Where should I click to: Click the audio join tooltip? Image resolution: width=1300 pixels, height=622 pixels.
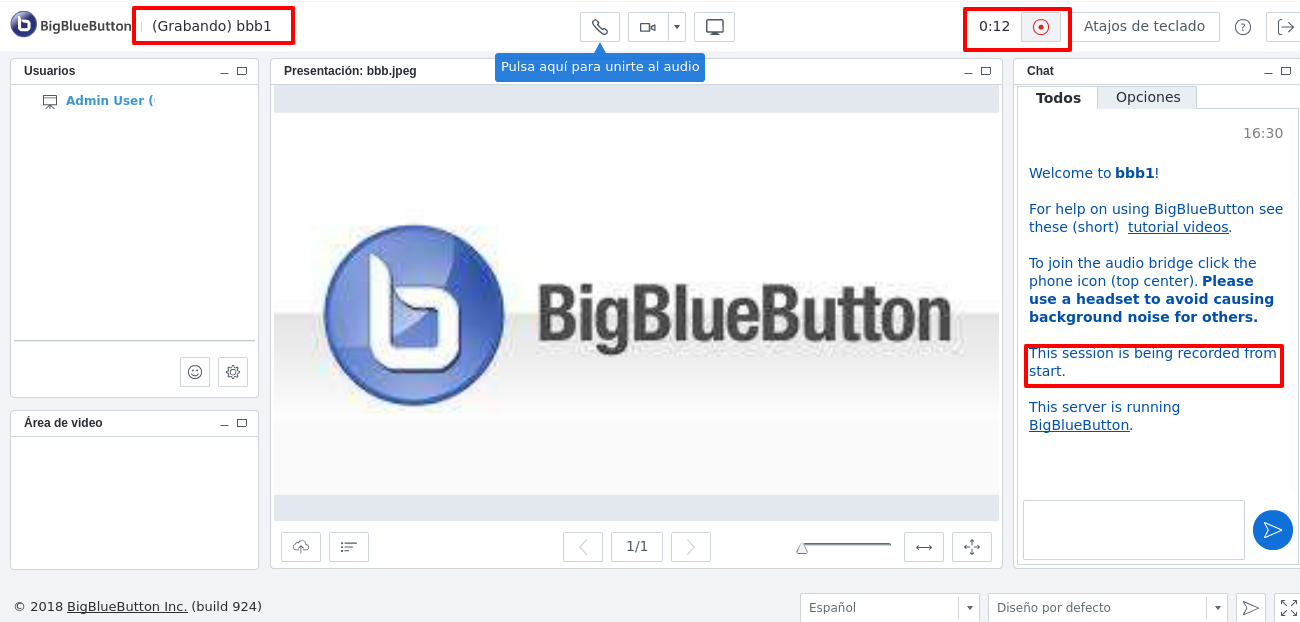click(600, 67)
